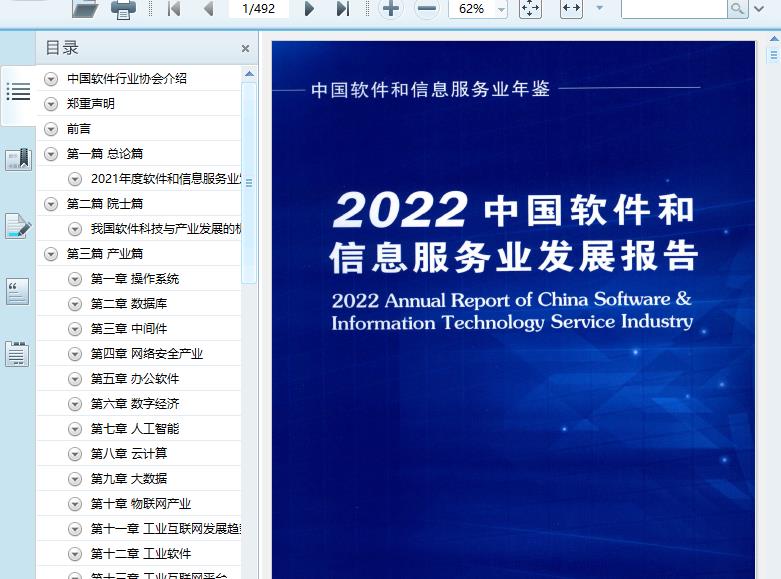Click the search text field
Screen dimensions: 781x579
(x=673, y=8)
